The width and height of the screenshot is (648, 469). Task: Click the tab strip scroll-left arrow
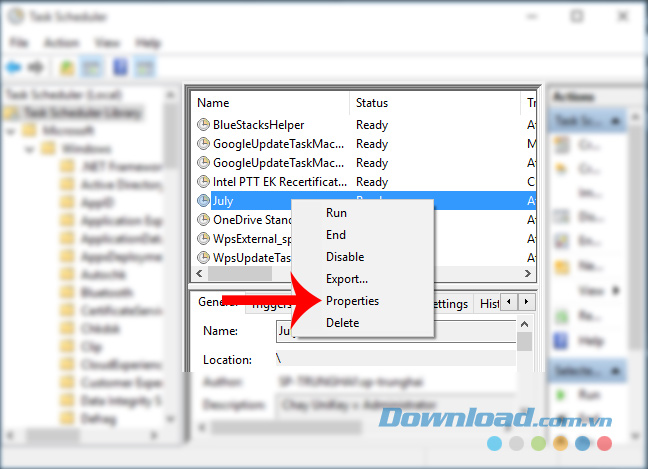pyautogui.click(x=509, y=302)
